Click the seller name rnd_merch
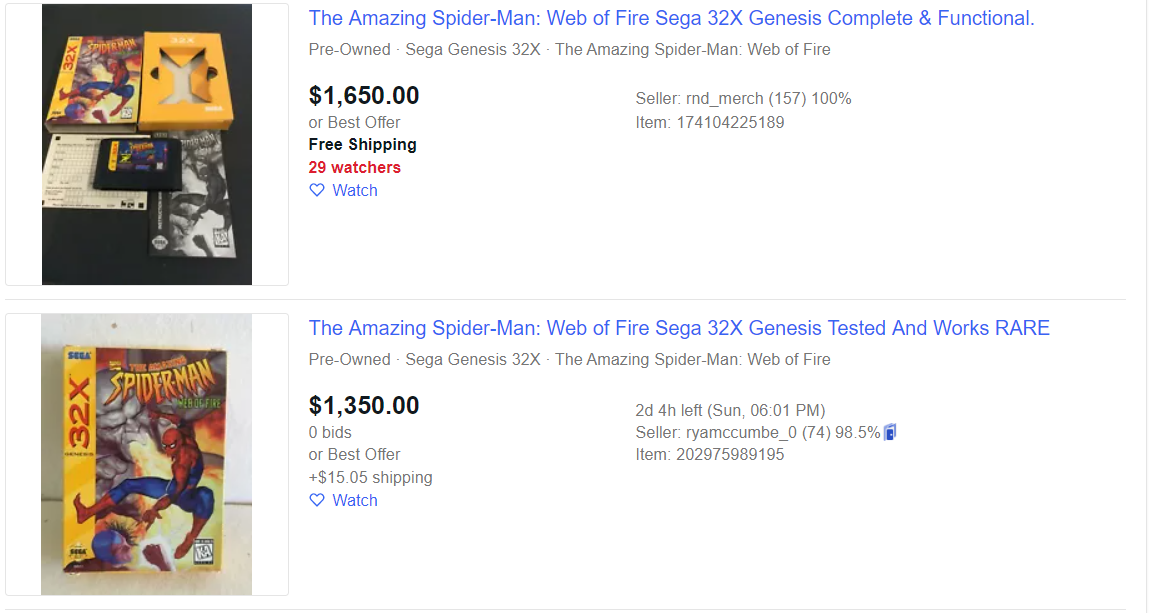This screenshot has width=1153, height=613. [725, 98]
